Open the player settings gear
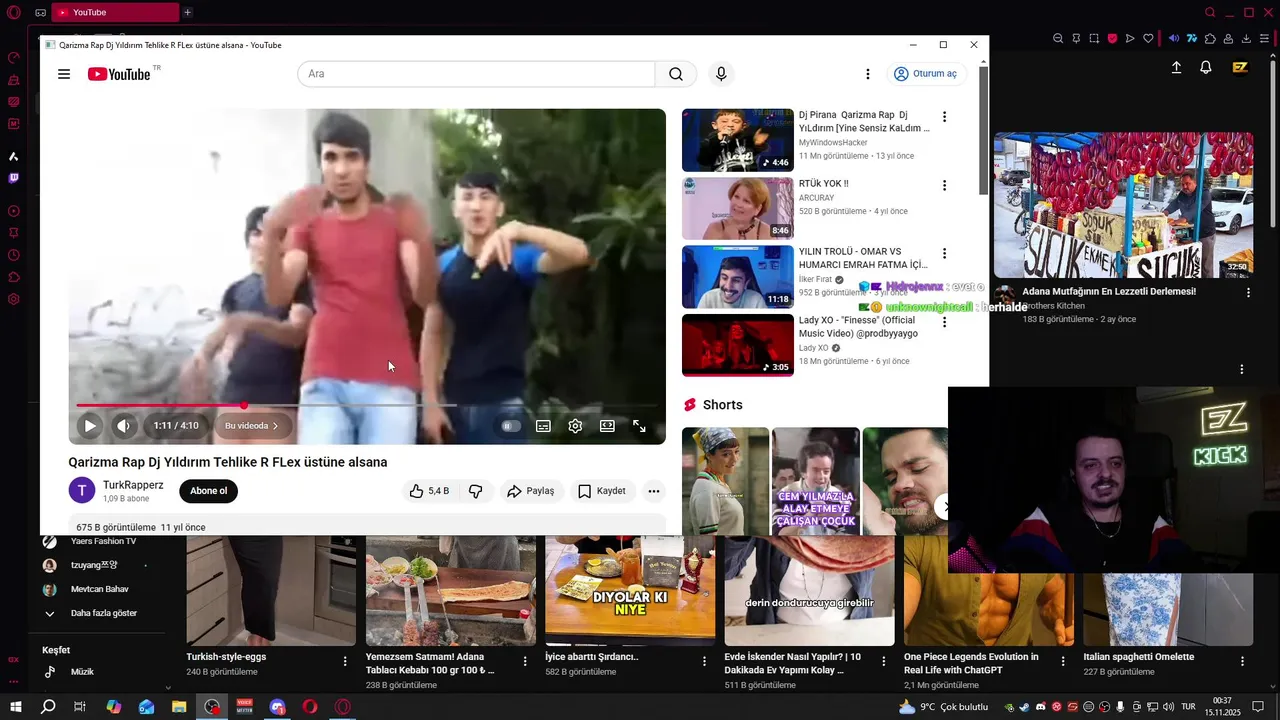Viewport: 1280px width, 720px height. pyautogui.click(x=575, y=426)
